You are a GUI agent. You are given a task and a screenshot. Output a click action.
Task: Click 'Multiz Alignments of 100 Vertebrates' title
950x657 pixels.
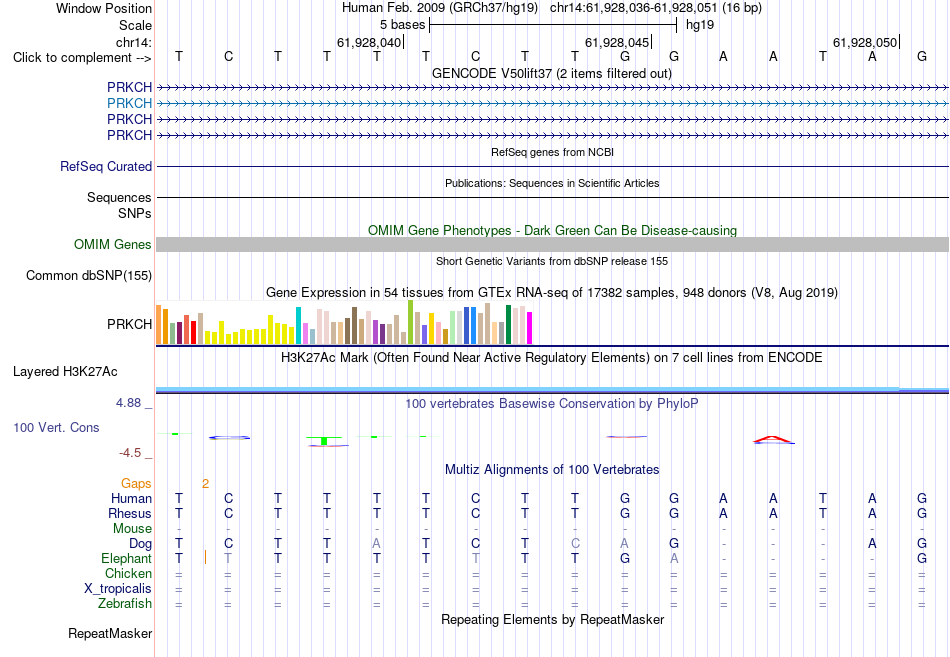point(552,470)
